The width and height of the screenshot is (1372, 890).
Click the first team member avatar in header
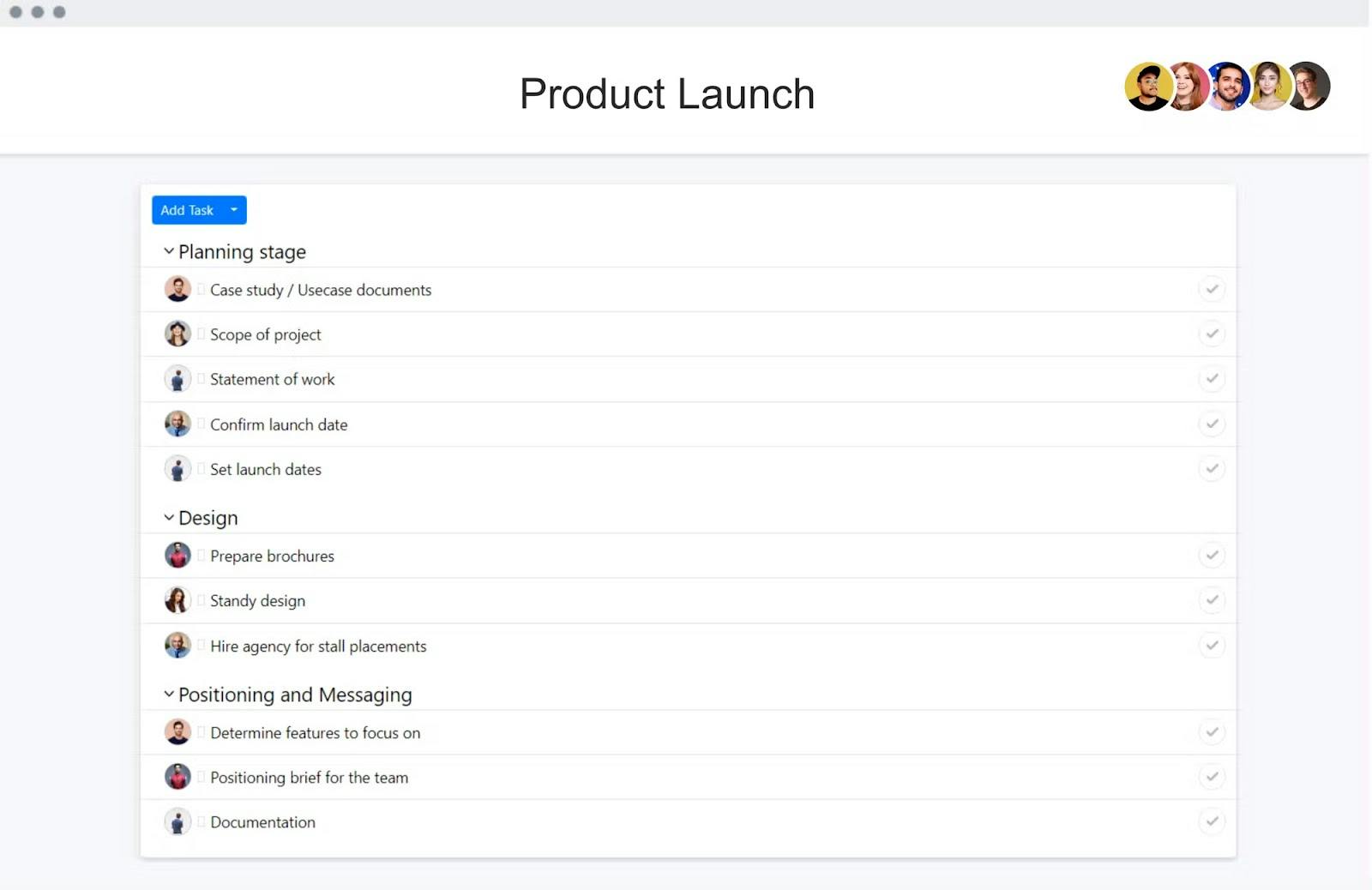[1146, 87]
